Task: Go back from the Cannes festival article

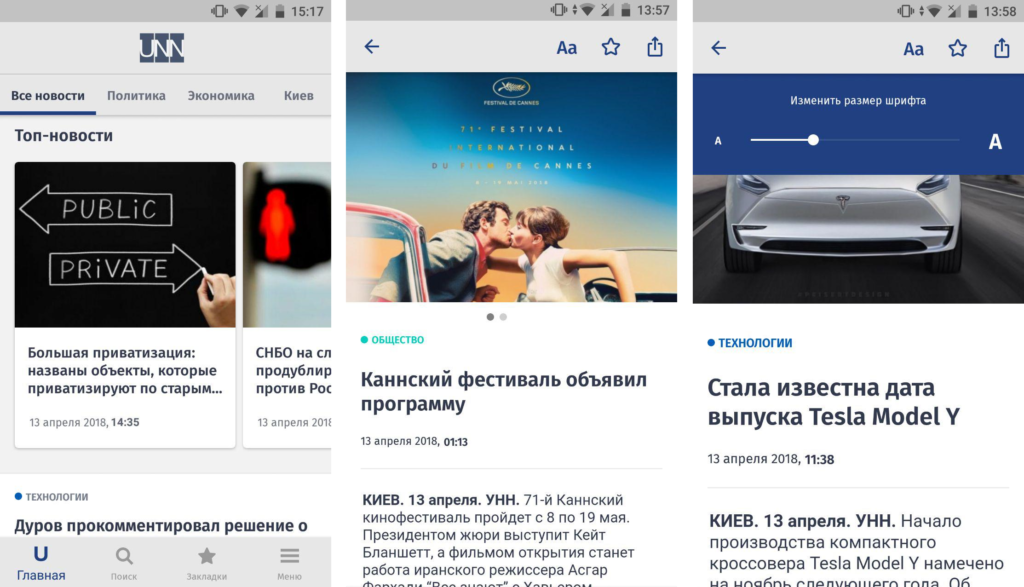Action: 372,46
